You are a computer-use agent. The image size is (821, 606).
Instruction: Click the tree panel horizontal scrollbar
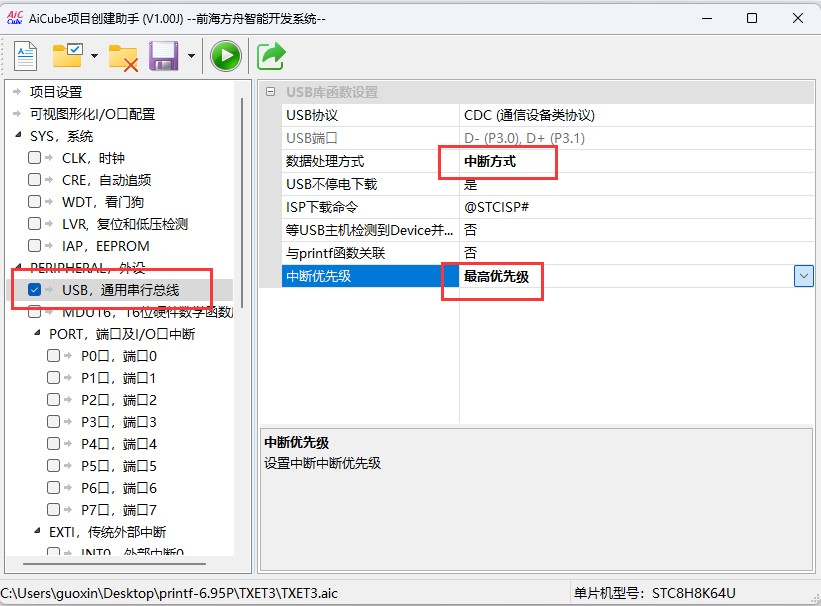coord(114,564)
